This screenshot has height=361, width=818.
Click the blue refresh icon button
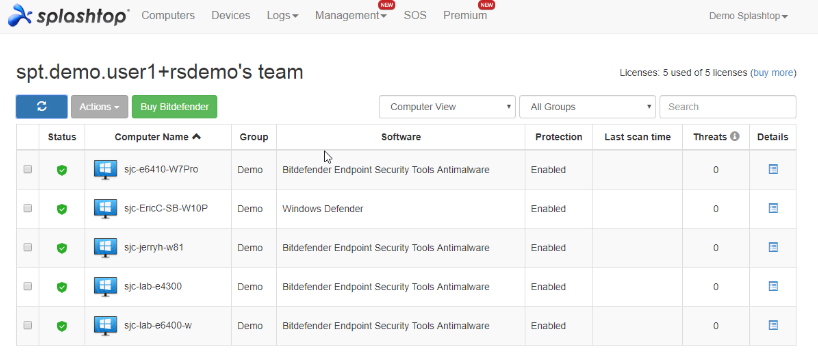click(x=42, y=106)
